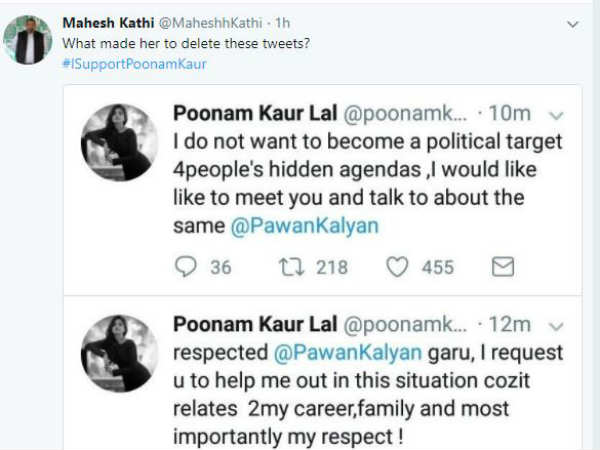Open the dropdown arrow on the 12m tweet

(x=556, y=325)
